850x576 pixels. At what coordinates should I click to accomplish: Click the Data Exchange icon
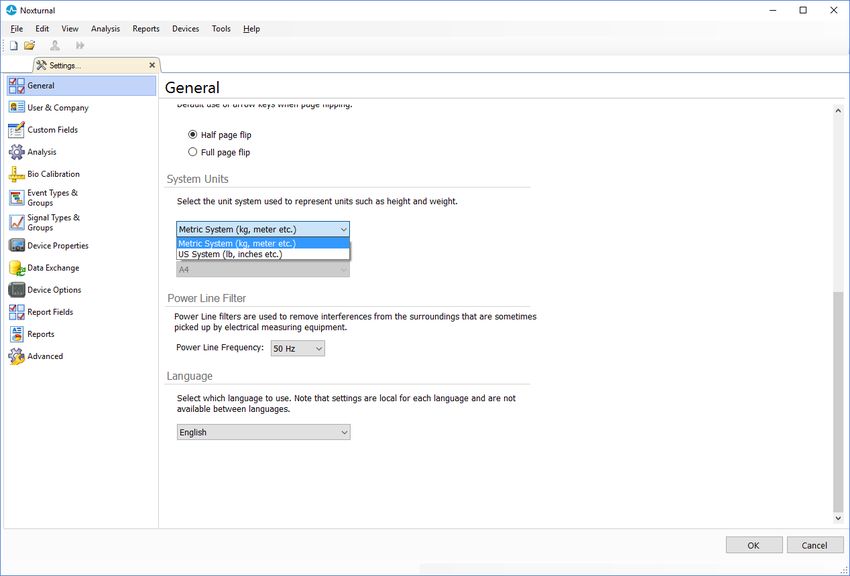pos(17,268)
